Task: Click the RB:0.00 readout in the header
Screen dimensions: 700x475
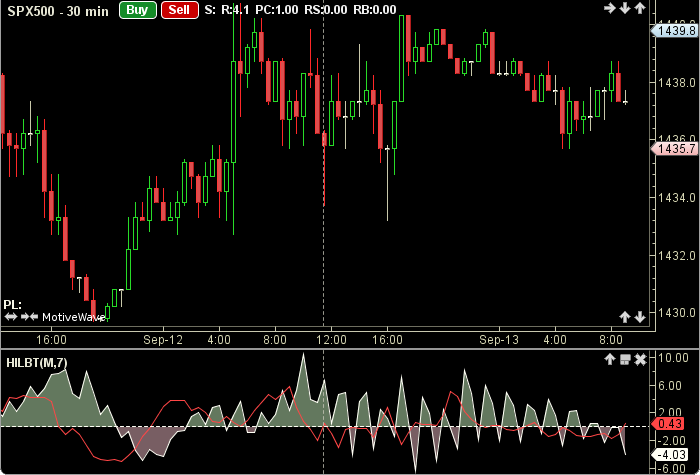Action: pyautogui.click(x=375, y=10)
